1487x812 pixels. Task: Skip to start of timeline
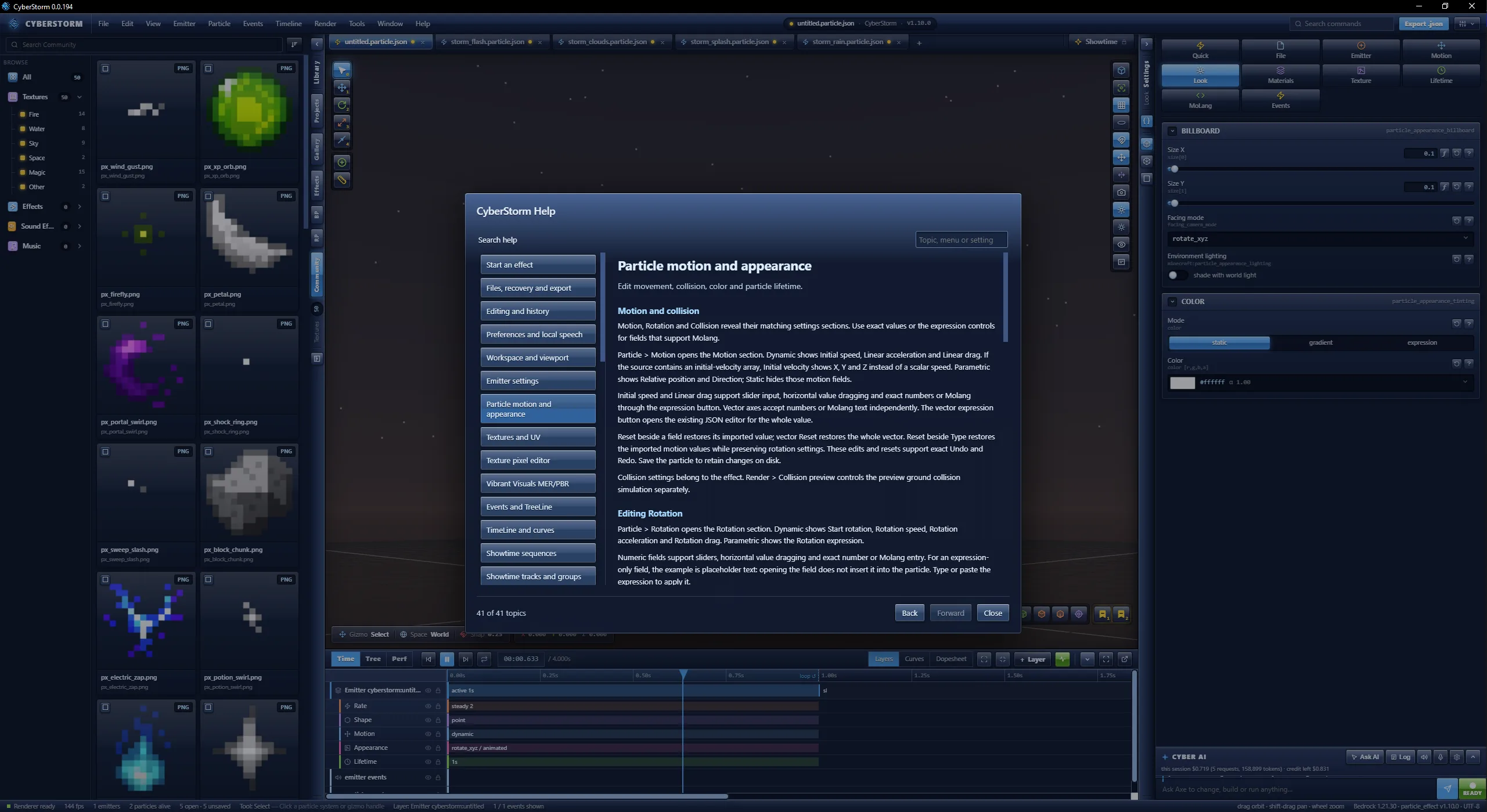point(428,659)
